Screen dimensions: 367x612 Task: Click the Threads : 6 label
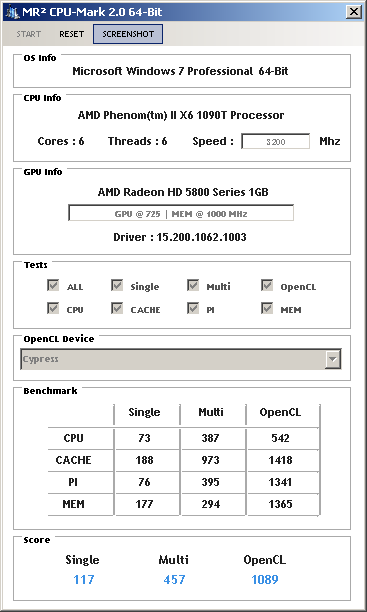[137, 141]
